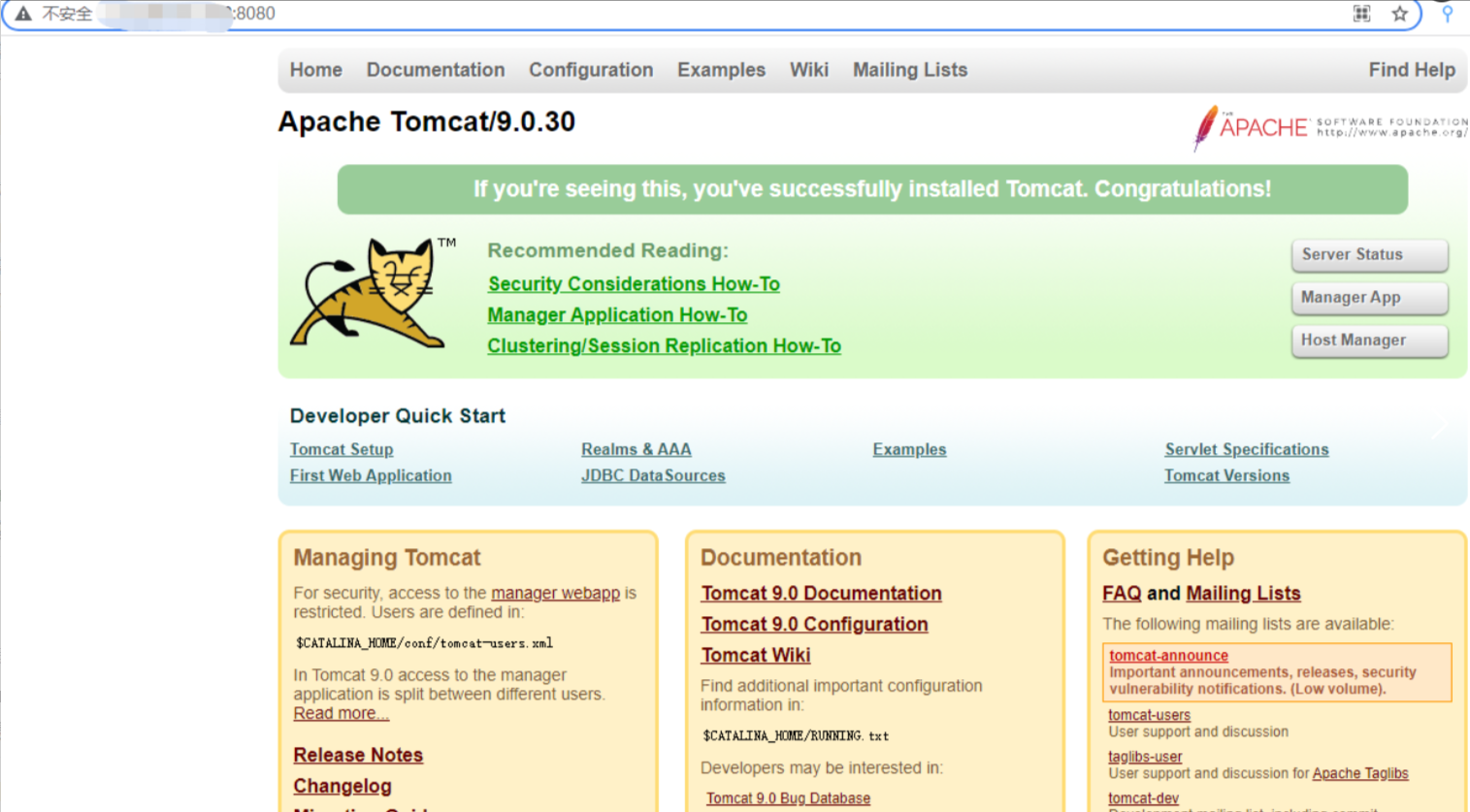Click the Host Manager button
This screenshot has height=812, width=1470.
[x=1367, y=340]
